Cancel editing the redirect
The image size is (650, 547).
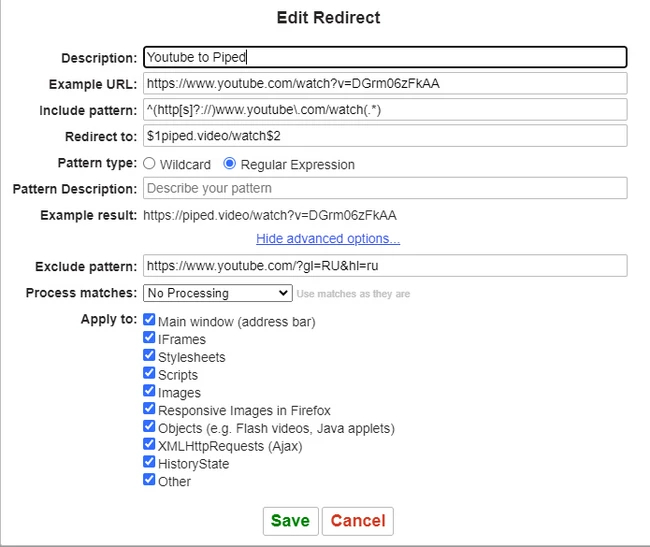click(x=358, y=521)
